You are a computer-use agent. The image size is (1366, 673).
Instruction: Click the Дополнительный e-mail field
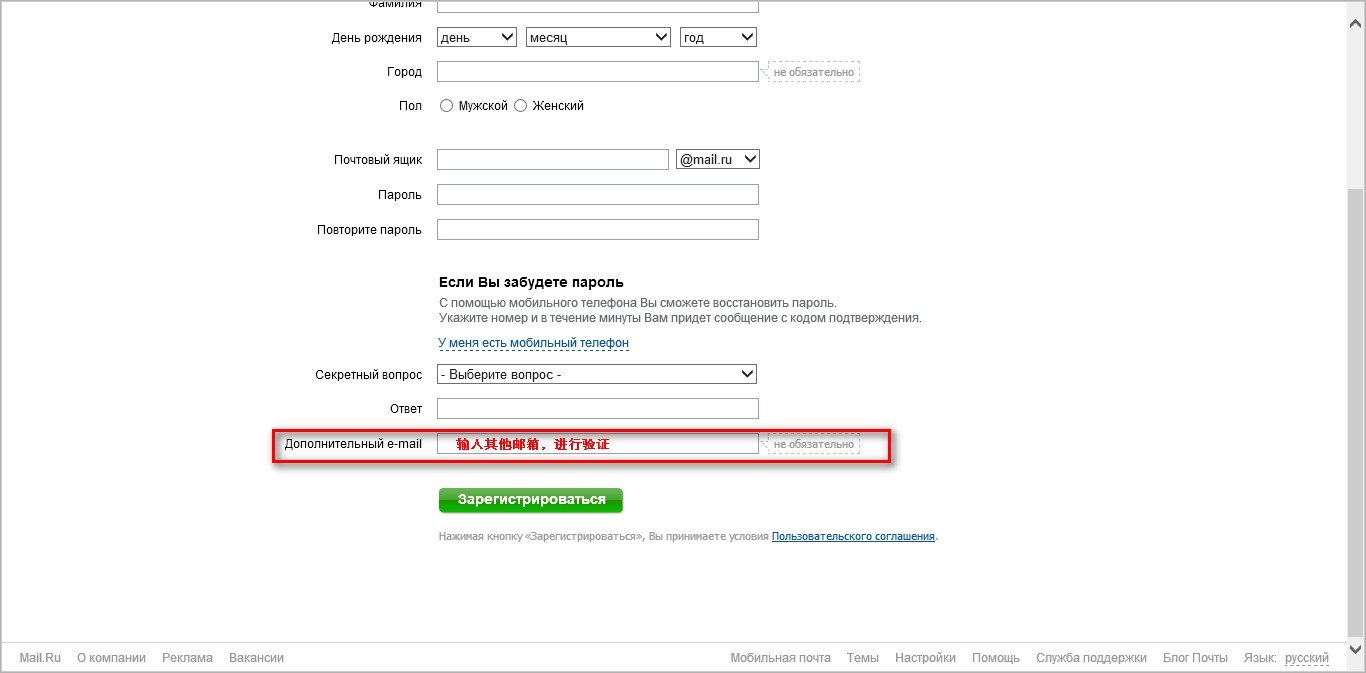tap(597, 444)
